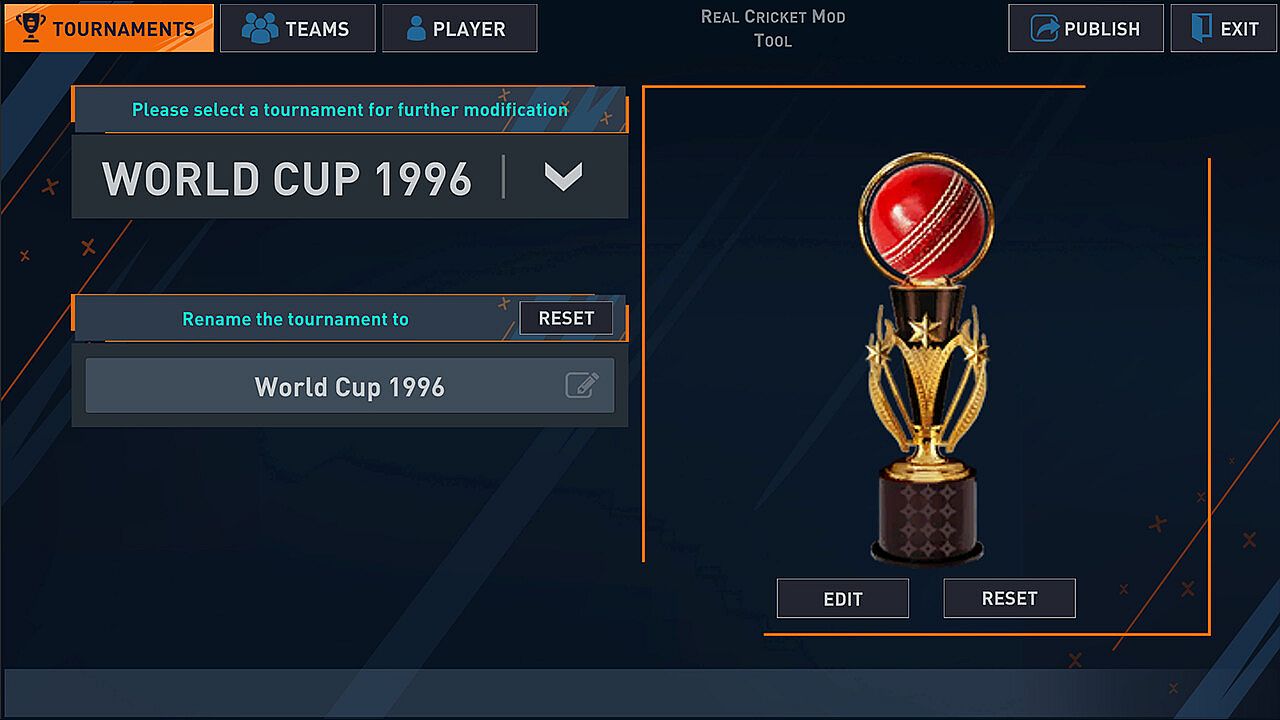Publish the mod changes
Screen dimensions: 1280x720
1086,28
